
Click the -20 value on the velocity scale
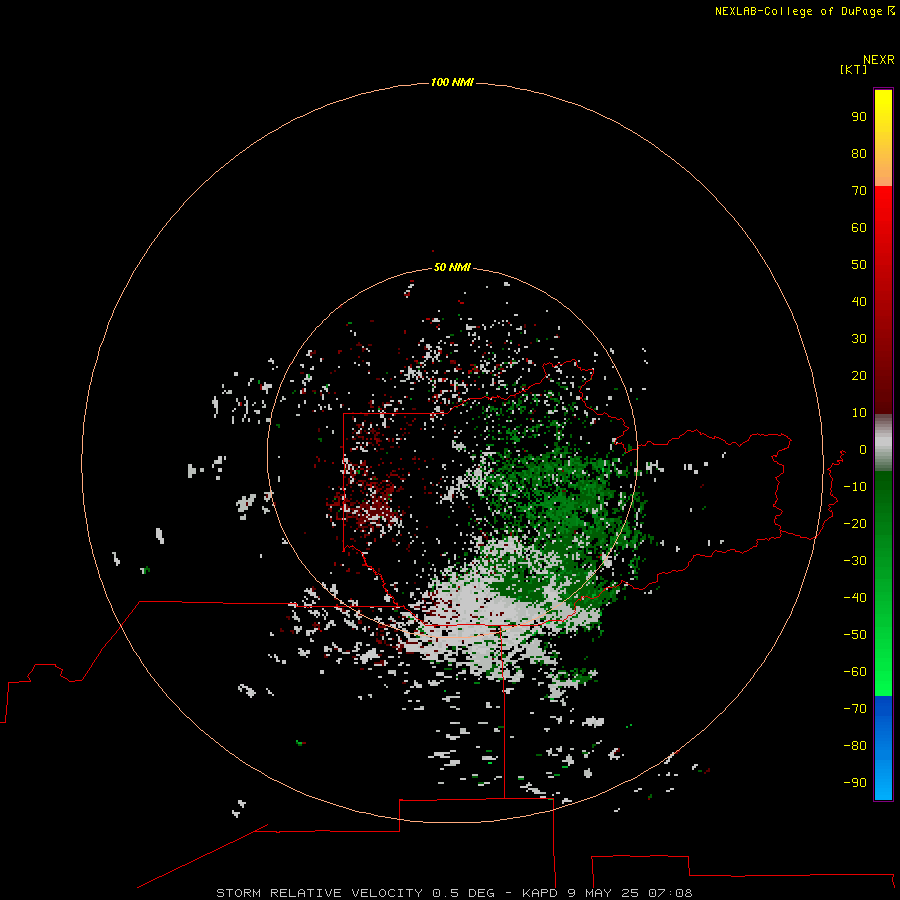click(x=855, y=523)
